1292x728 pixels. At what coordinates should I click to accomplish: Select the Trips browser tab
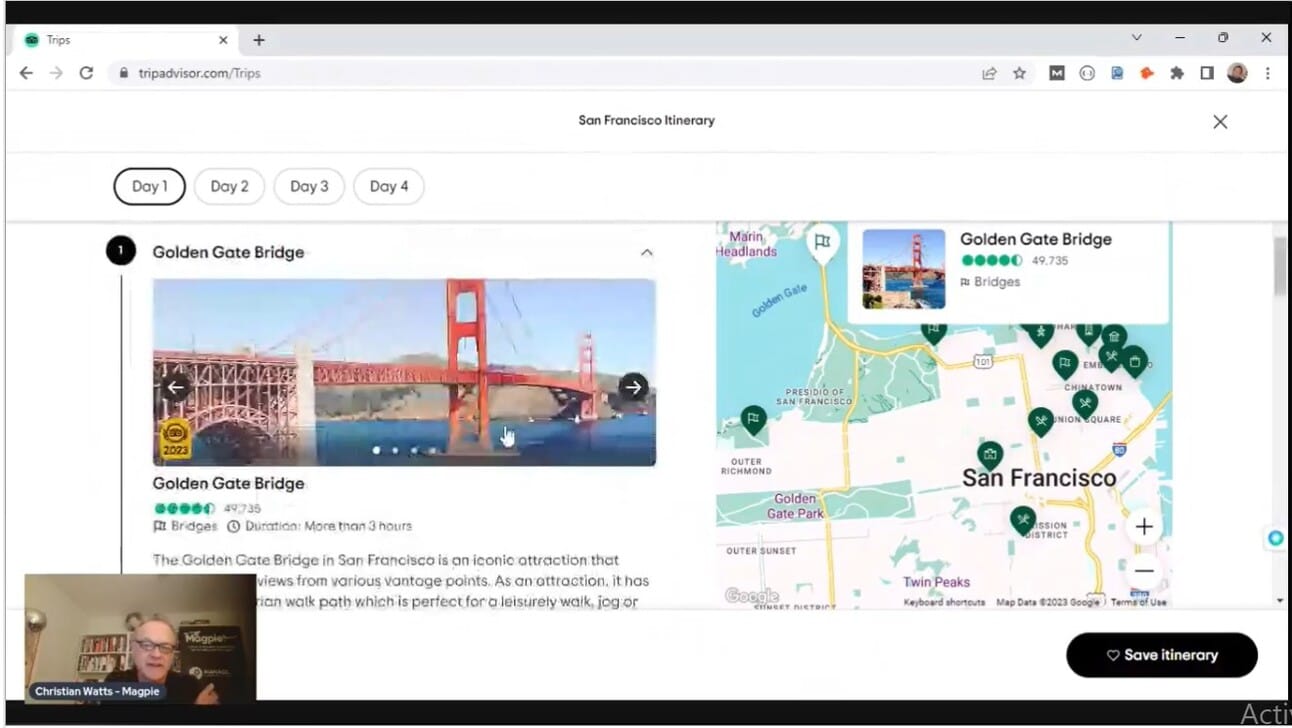(x=127, y=40)
